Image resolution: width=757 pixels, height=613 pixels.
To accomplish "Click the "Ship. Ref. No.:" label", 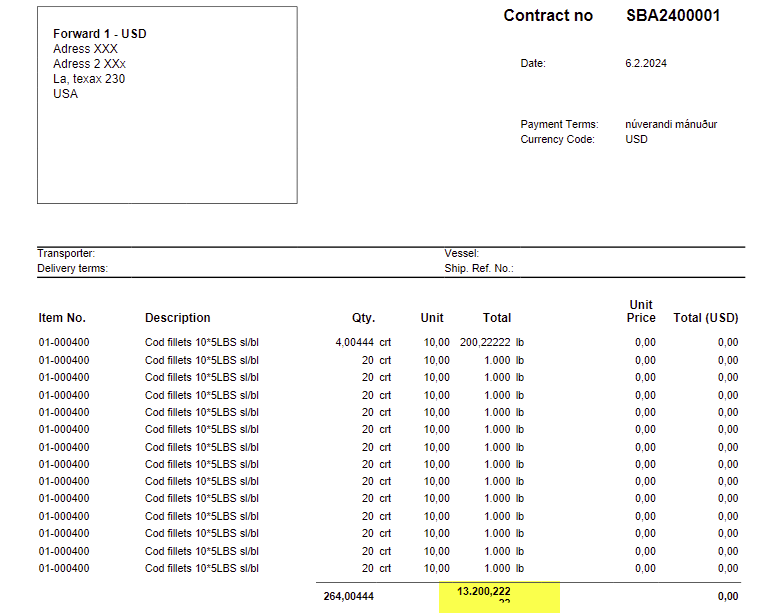I will [x=478, y=268].
